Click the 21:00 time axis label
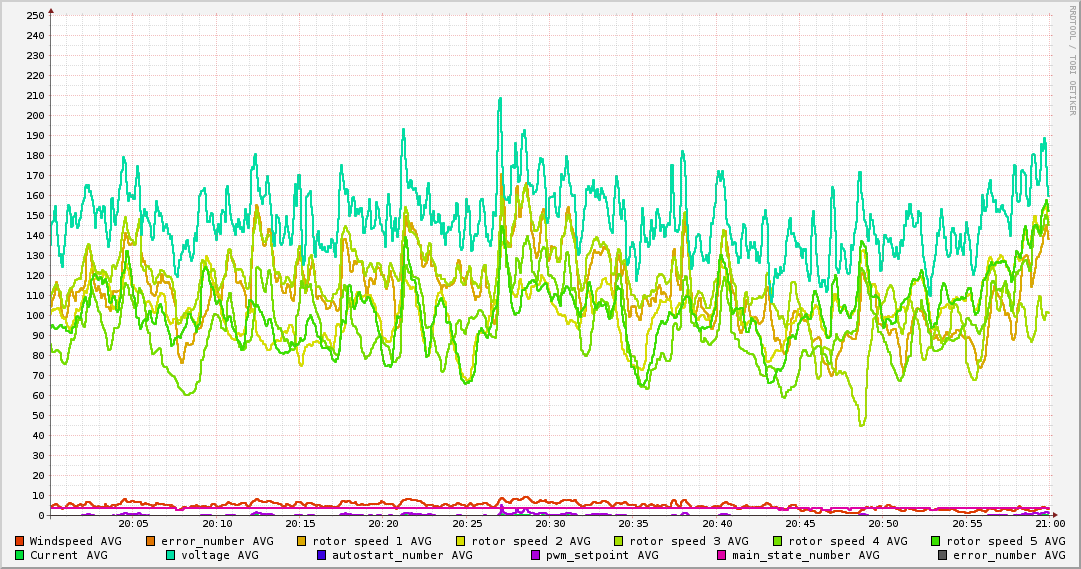The width and height of the screenshot is (1081, 569). coord(1050,523)
